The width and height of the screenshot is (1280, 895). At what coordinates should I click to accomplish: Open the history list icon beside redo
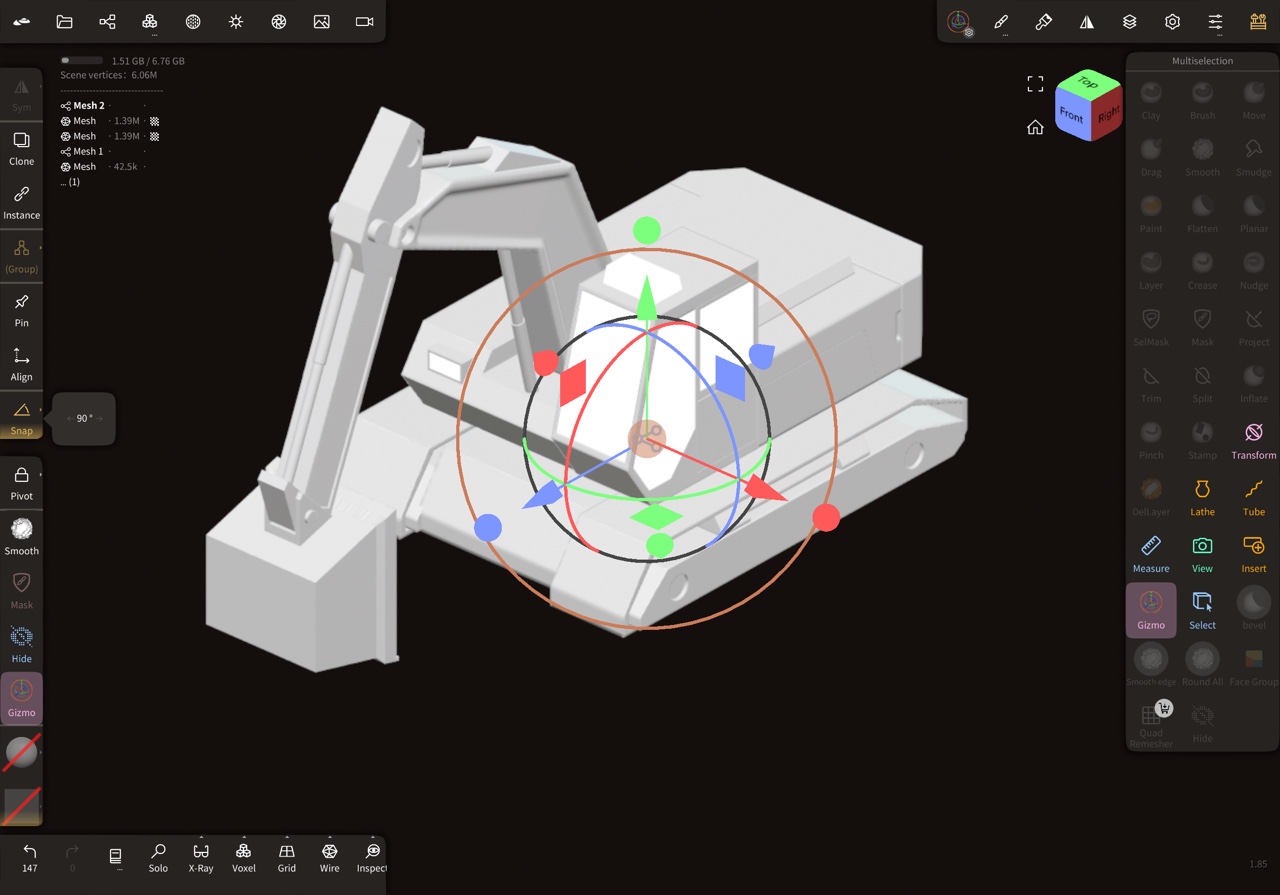(115, 858)
